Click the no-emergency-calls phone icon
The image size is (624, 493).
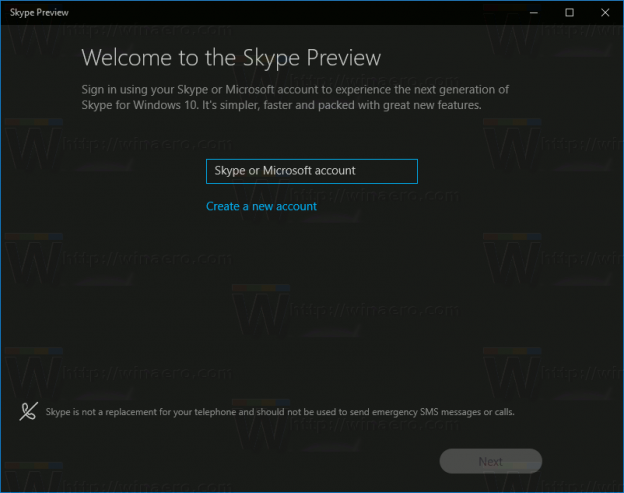point(28,411)
